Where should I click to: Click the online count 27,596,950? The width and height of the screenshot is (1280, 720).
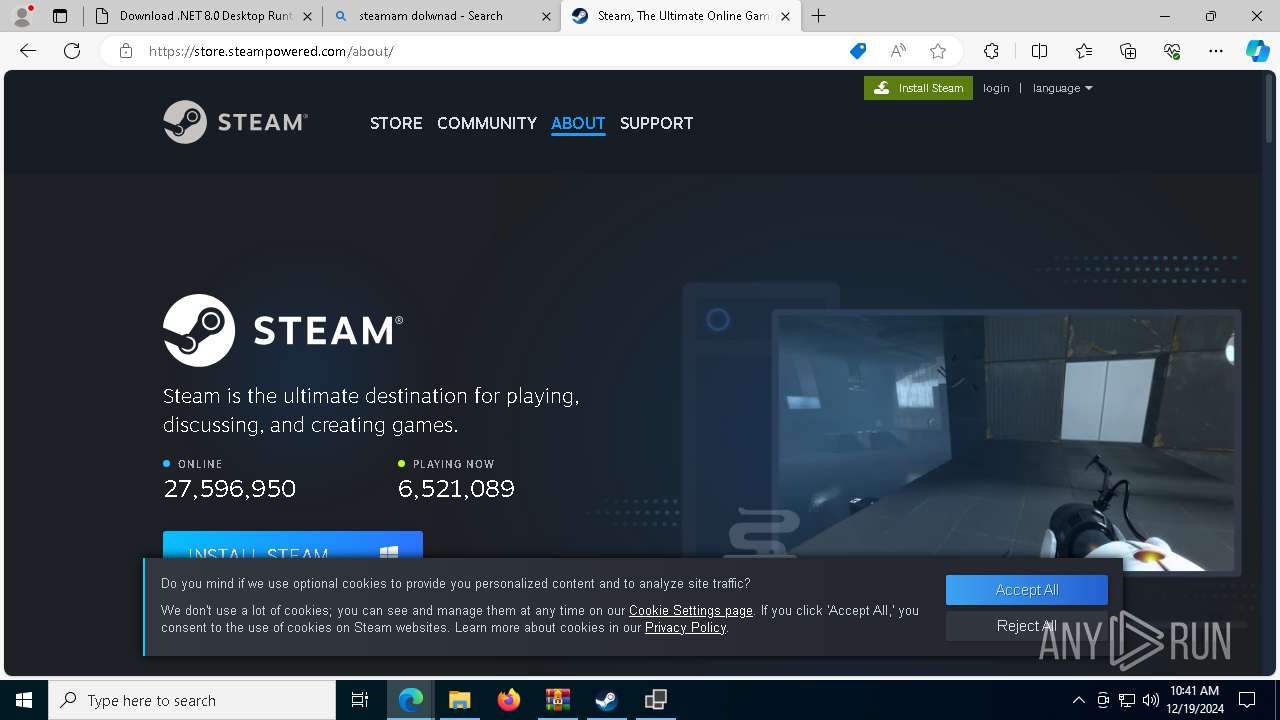click(x=230, y=488)
